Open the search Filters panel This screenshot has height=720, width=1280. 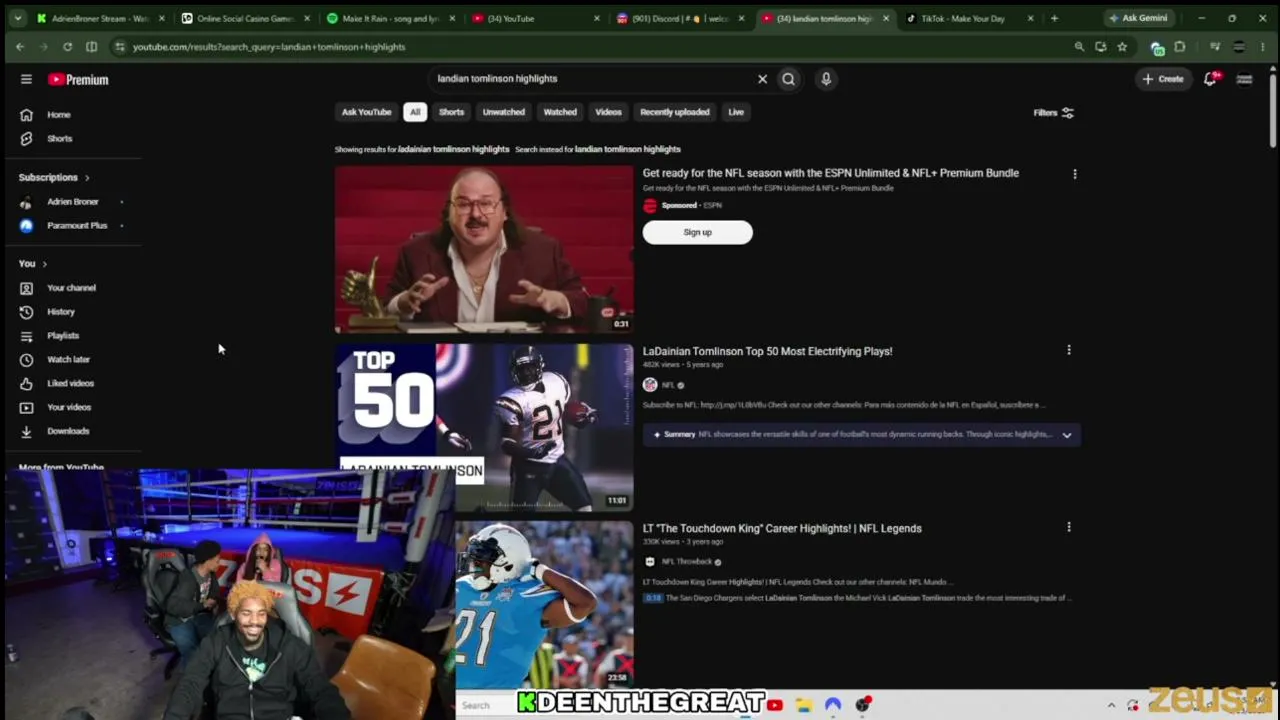coord(1054,113)
